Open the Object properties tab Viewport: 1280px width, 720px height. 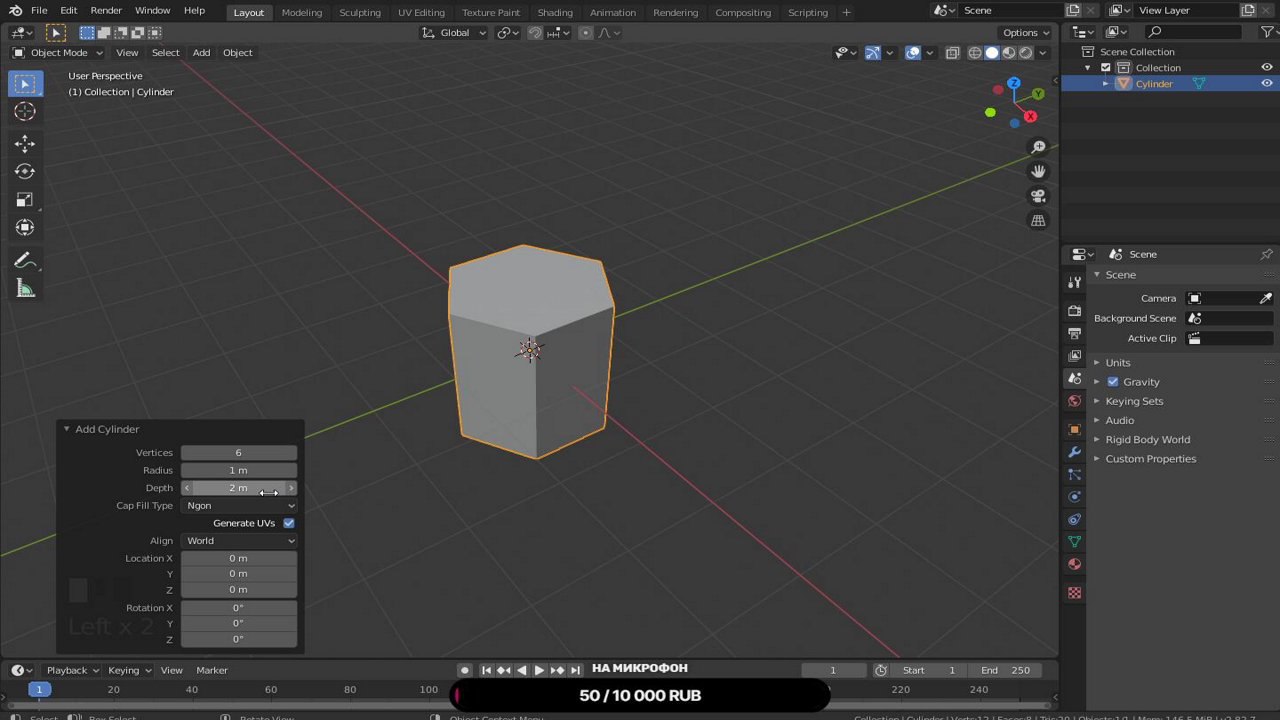coord(1074,429)
